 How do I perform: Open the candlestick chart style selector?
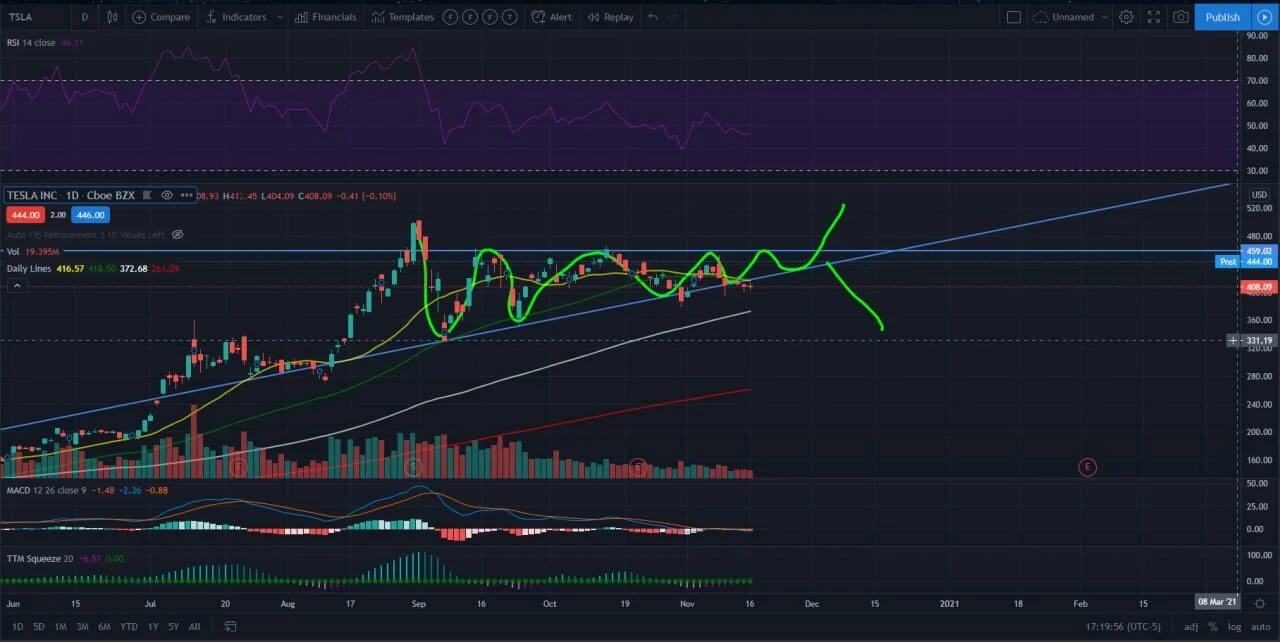click(x=111, y=17)
